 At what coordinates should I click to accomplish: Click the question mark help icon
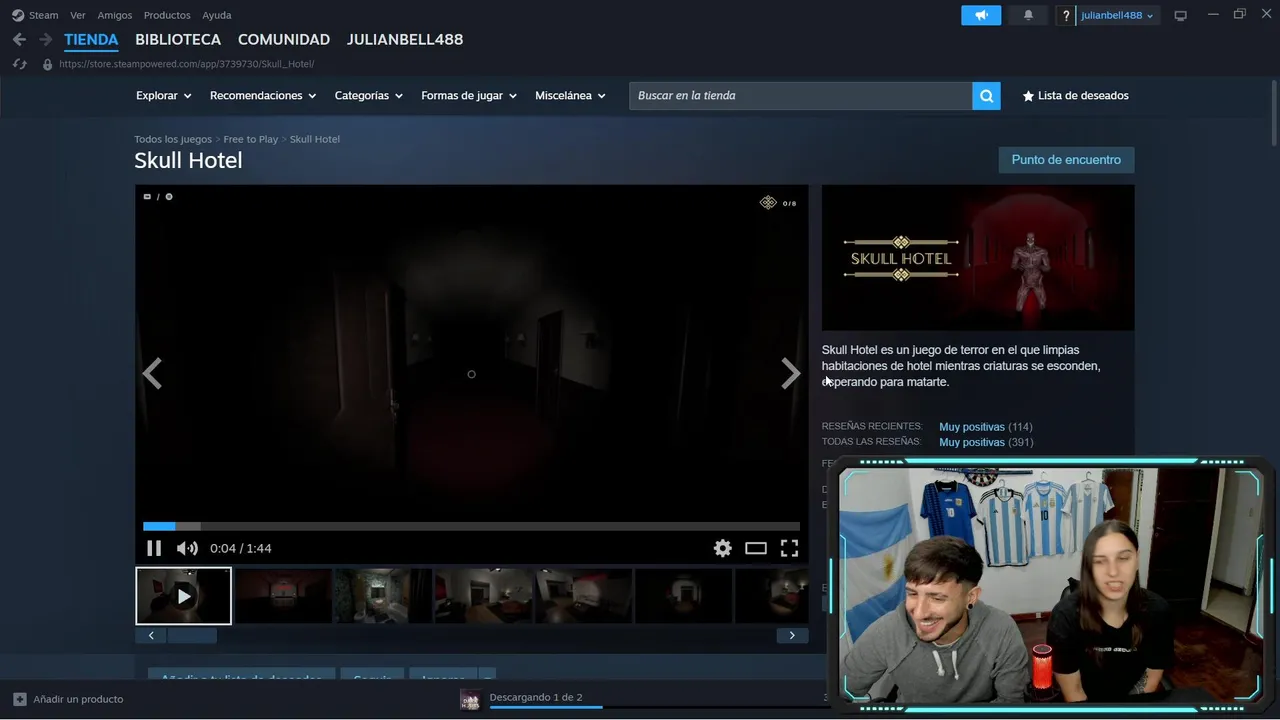(1066, 15)
